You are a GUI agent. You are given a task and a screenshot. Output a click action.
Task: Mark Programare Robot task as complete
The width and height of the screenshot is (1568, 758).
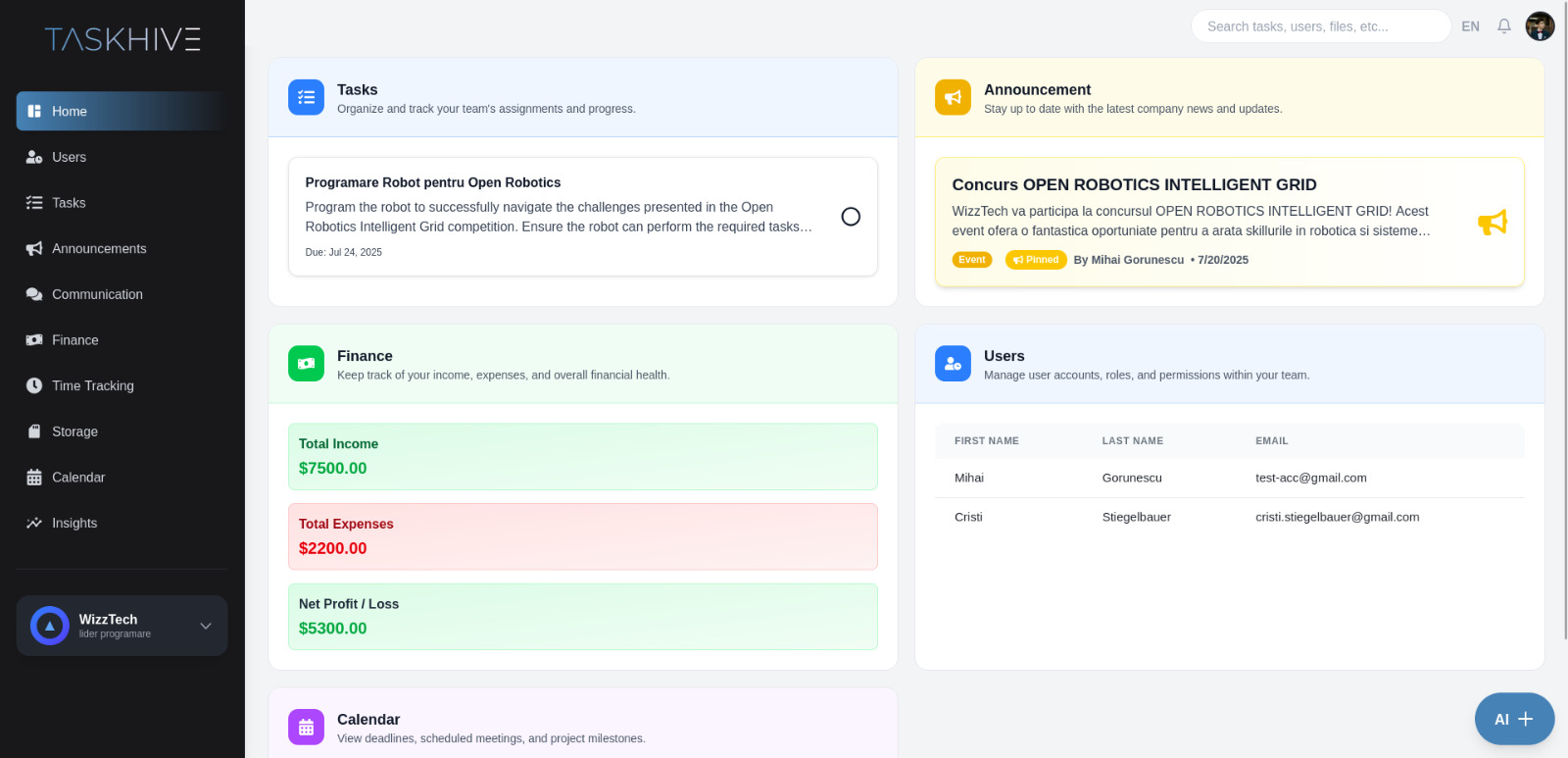point(851,217)
